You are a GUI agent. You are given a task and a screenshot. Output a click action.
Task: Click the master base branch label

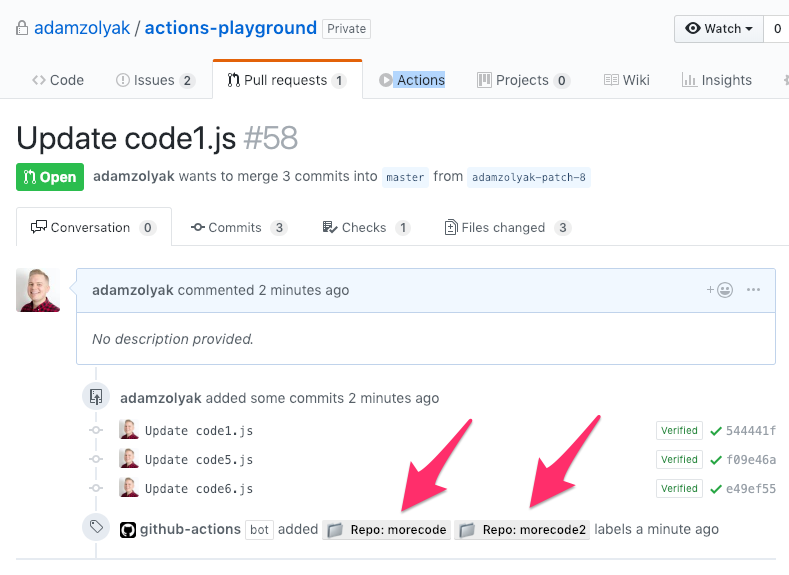pos(405,177)
